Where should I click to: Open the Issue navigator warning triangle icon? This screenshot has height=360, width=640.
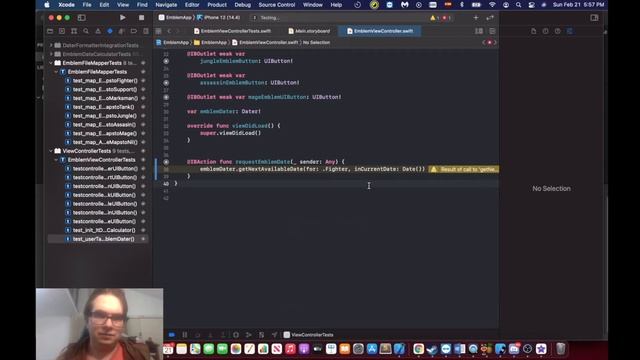pyautogui.click(x=98, y=31)
